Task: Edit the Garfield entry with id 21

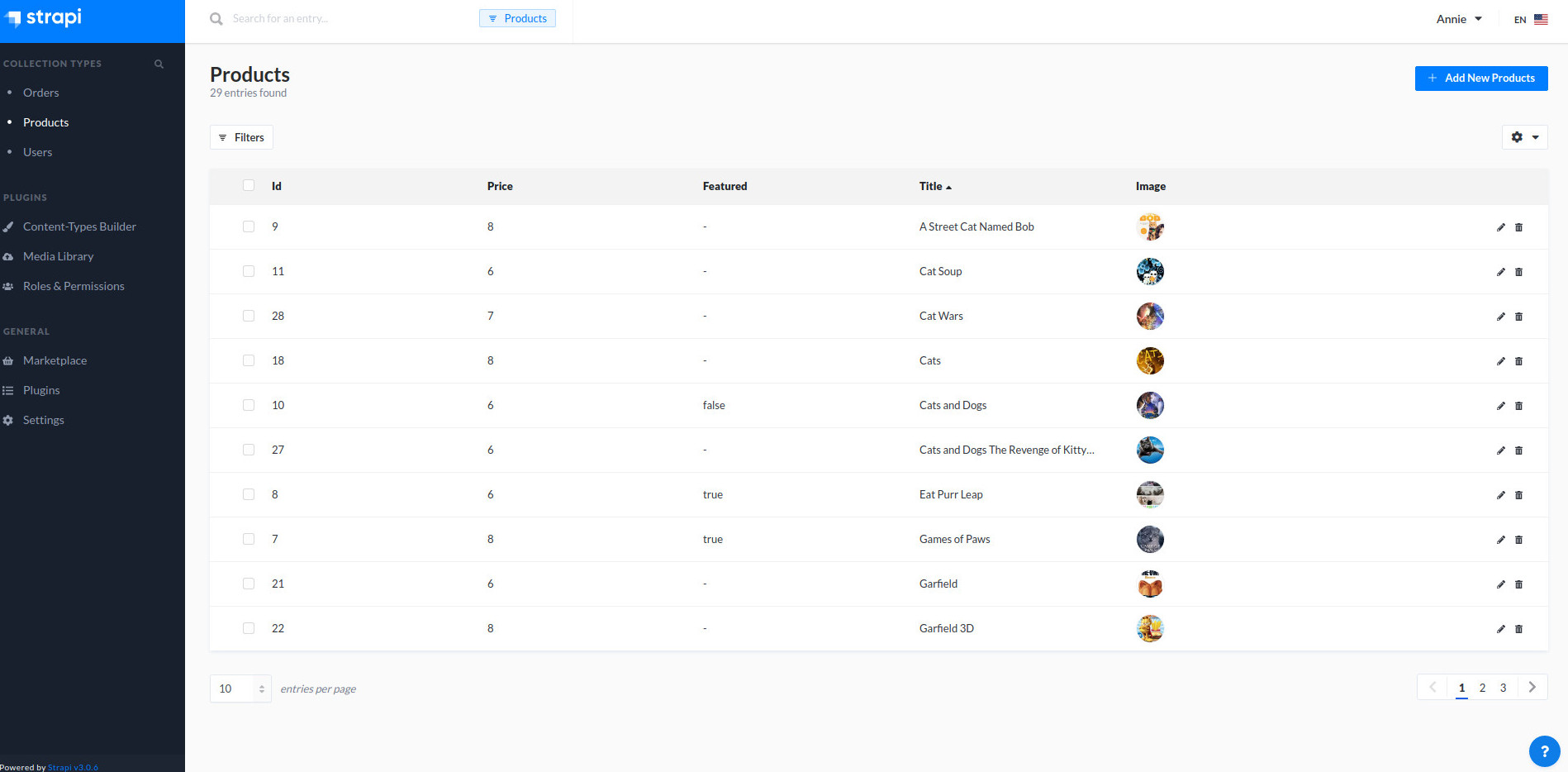Action: (x=1501, y=584)
